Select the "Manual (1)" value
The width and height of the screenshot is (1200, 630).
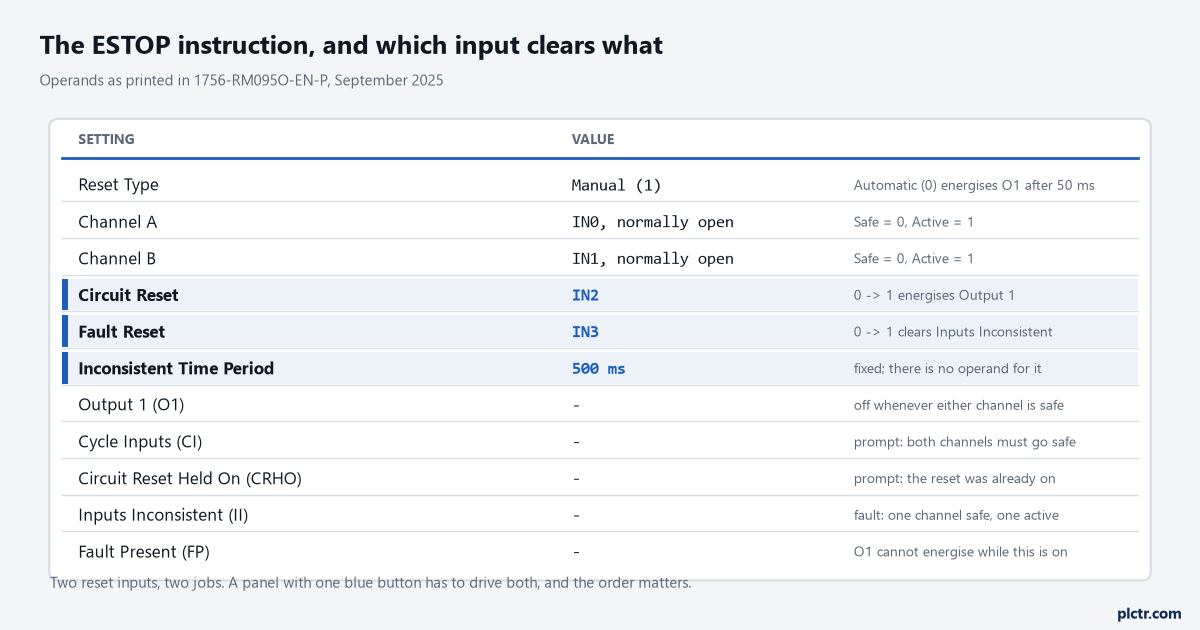coord(616,185)
